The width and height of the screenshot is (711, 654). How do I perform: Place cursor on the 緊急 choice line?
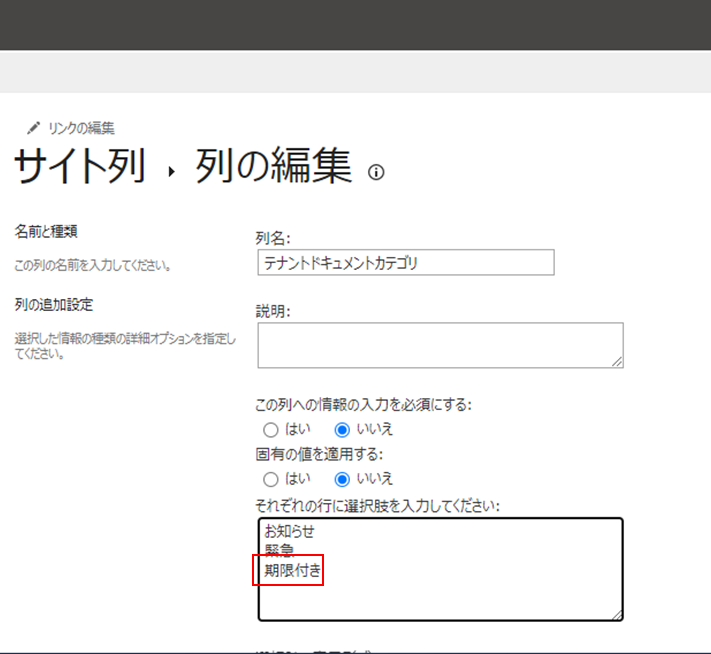click(279, 550)
